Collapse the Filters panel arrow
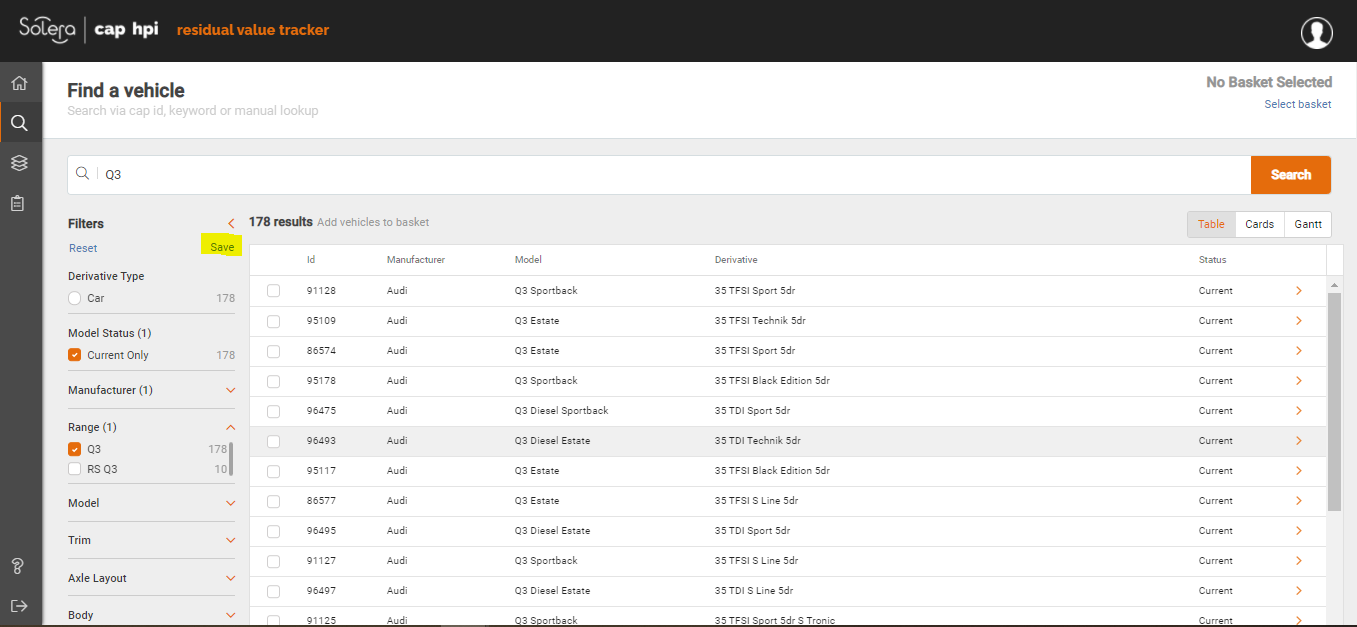The width and height of the screenshot is (1357, 627). coord(231,223)
